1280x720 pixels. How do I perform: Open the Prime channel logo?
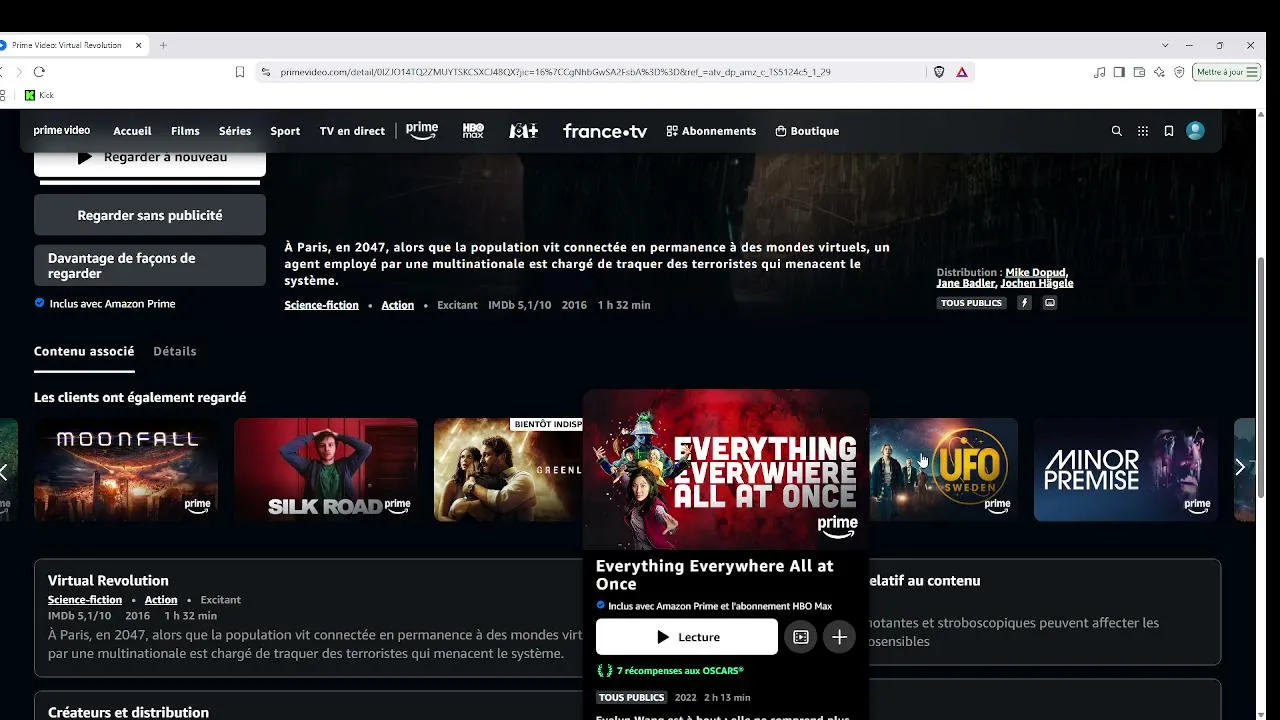422,131
